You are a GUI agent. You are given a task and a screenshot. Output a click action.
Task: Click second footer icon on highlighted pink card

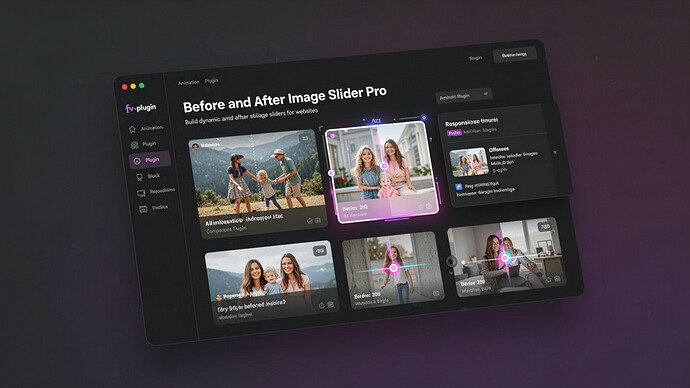pyautogui.click(x=429, y=206)
